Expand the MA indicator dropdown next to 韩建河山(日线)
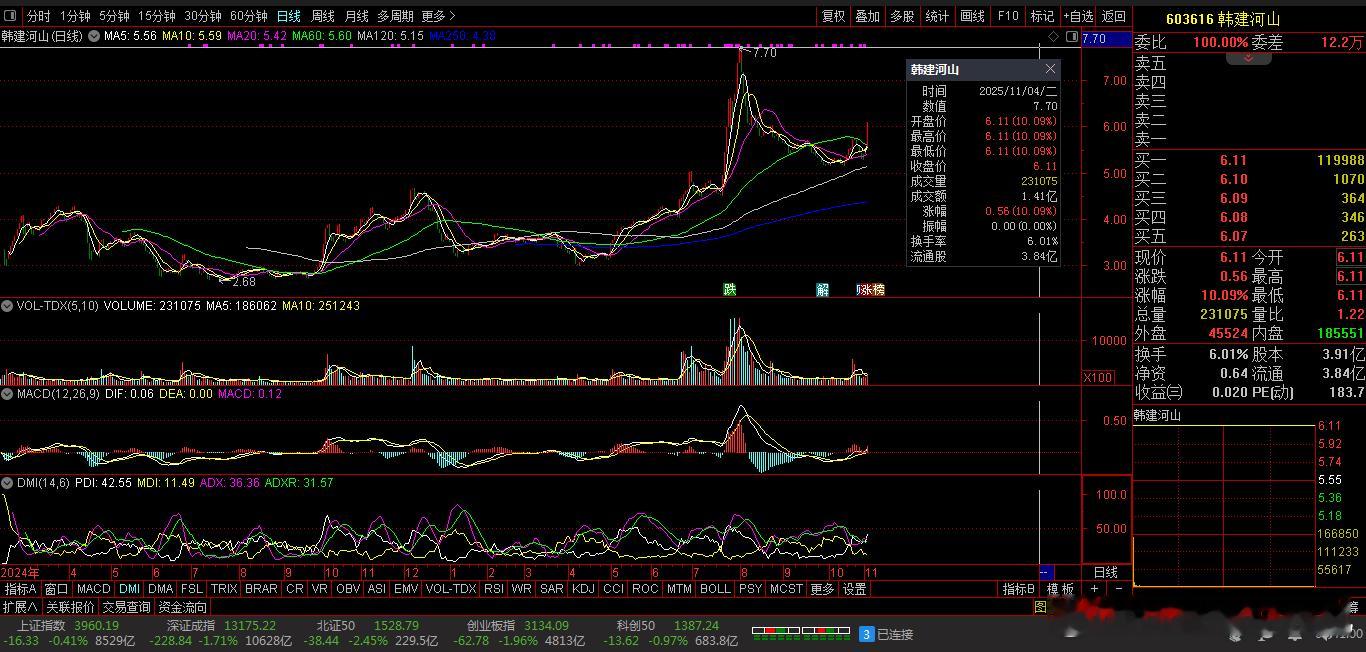The height and width of the screenshot is (652, 1366). (94, 36)
